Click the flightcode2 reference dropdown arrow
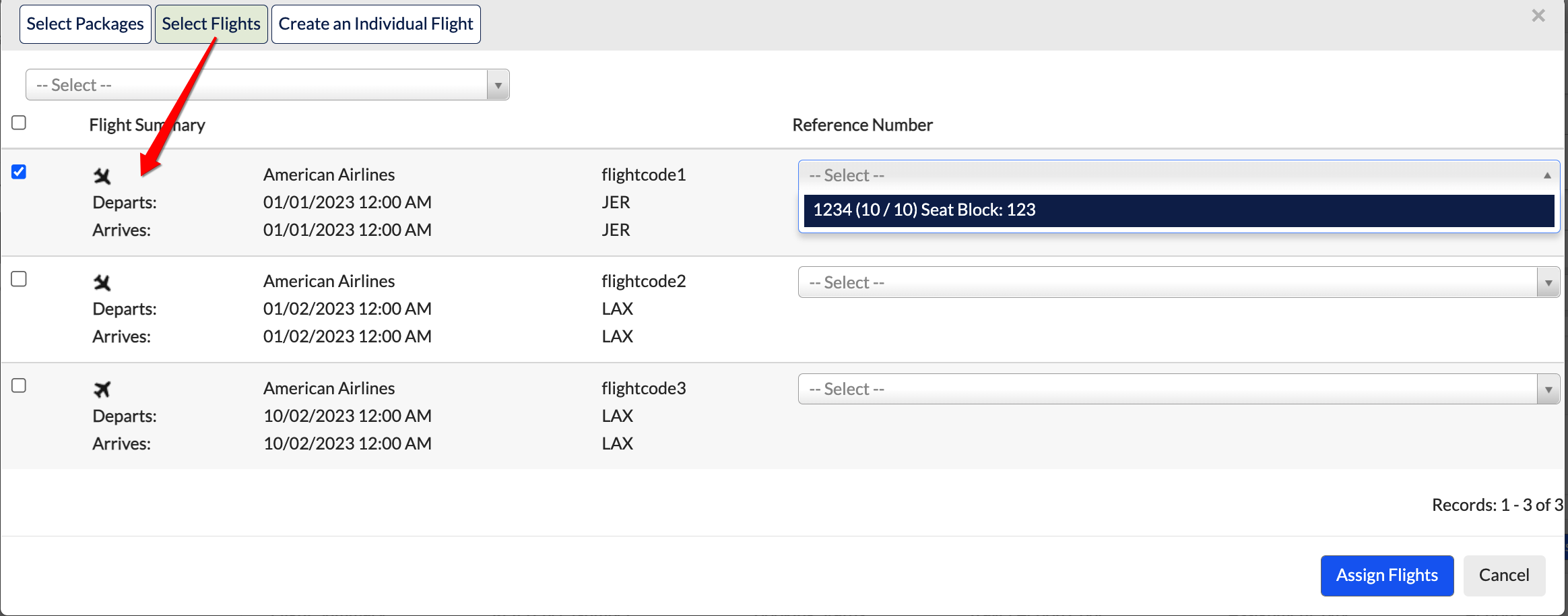The width and height of the screenshot is (1568, 616). point(1548,282)
